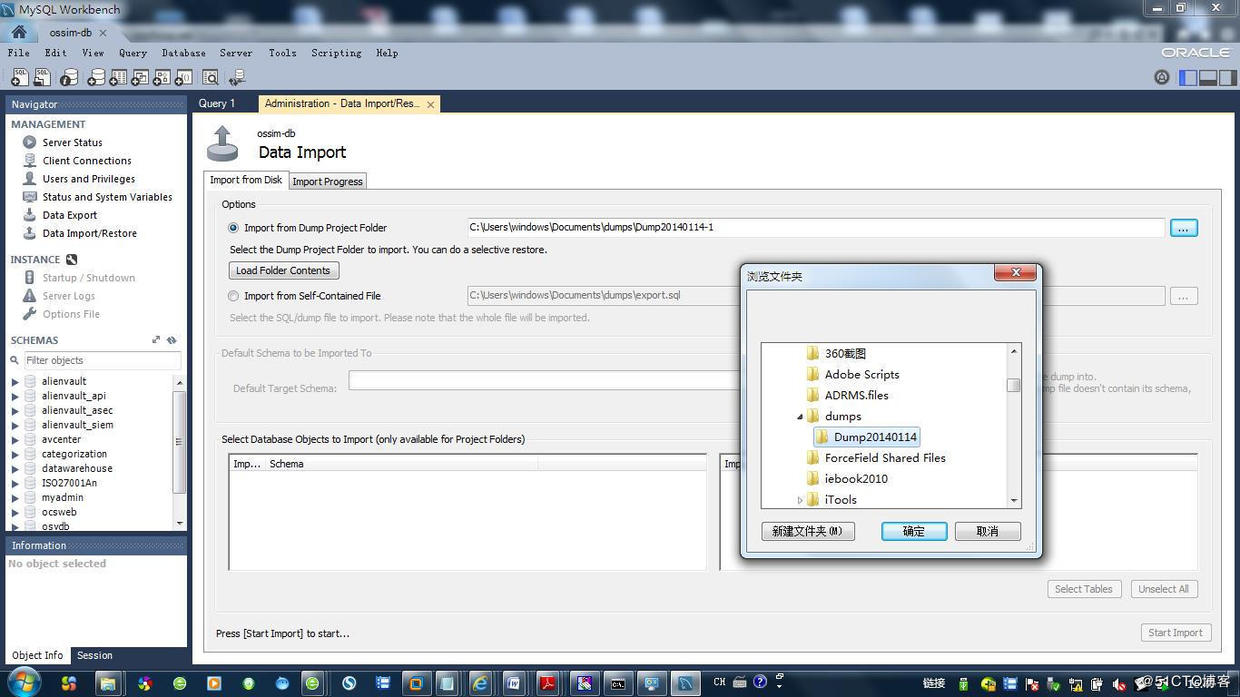Image resolution: width=1240 pixels, height=697 pixels.
Task: Open the Server menu
Action: (236, 53)
